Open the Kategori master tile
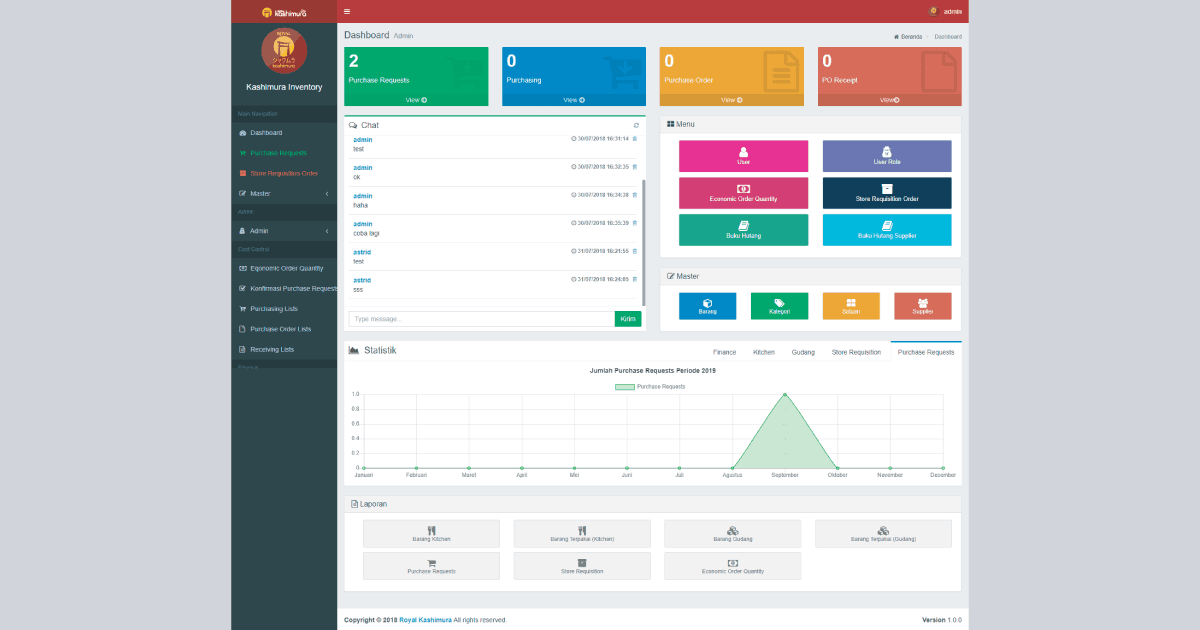This screenshot has width=1200, height=630. click(x=779, y=306)
